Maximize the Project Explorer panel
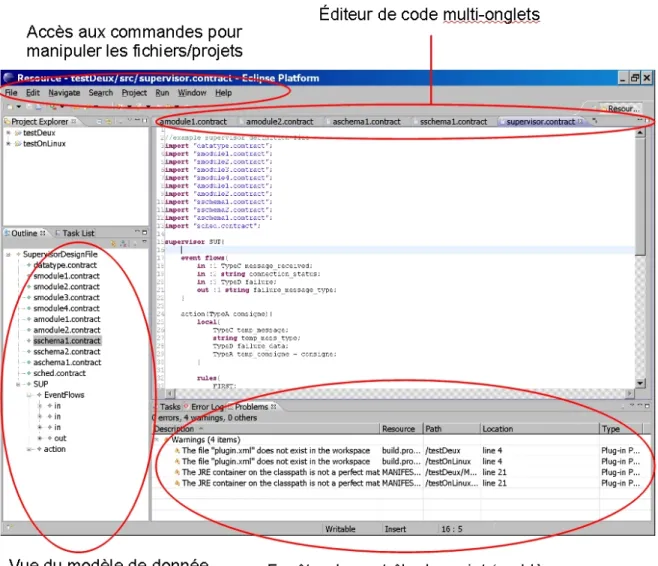 pyautogui.click(x=144, y=120)
